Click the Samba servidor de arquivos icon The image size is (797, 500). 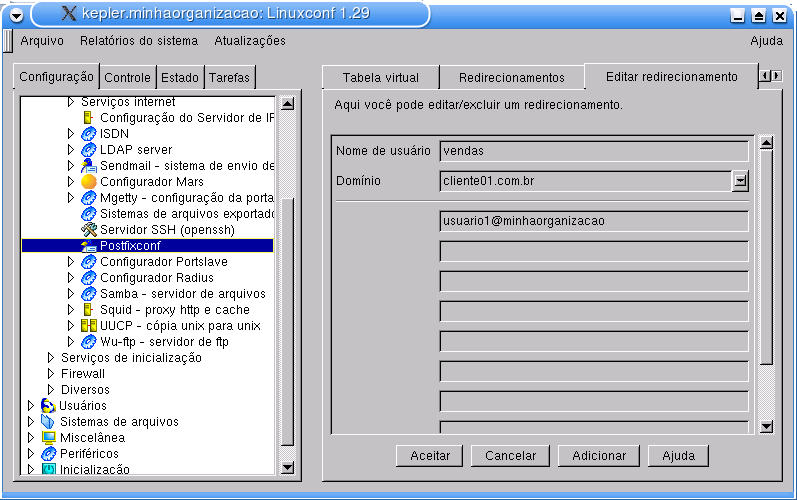88,294
